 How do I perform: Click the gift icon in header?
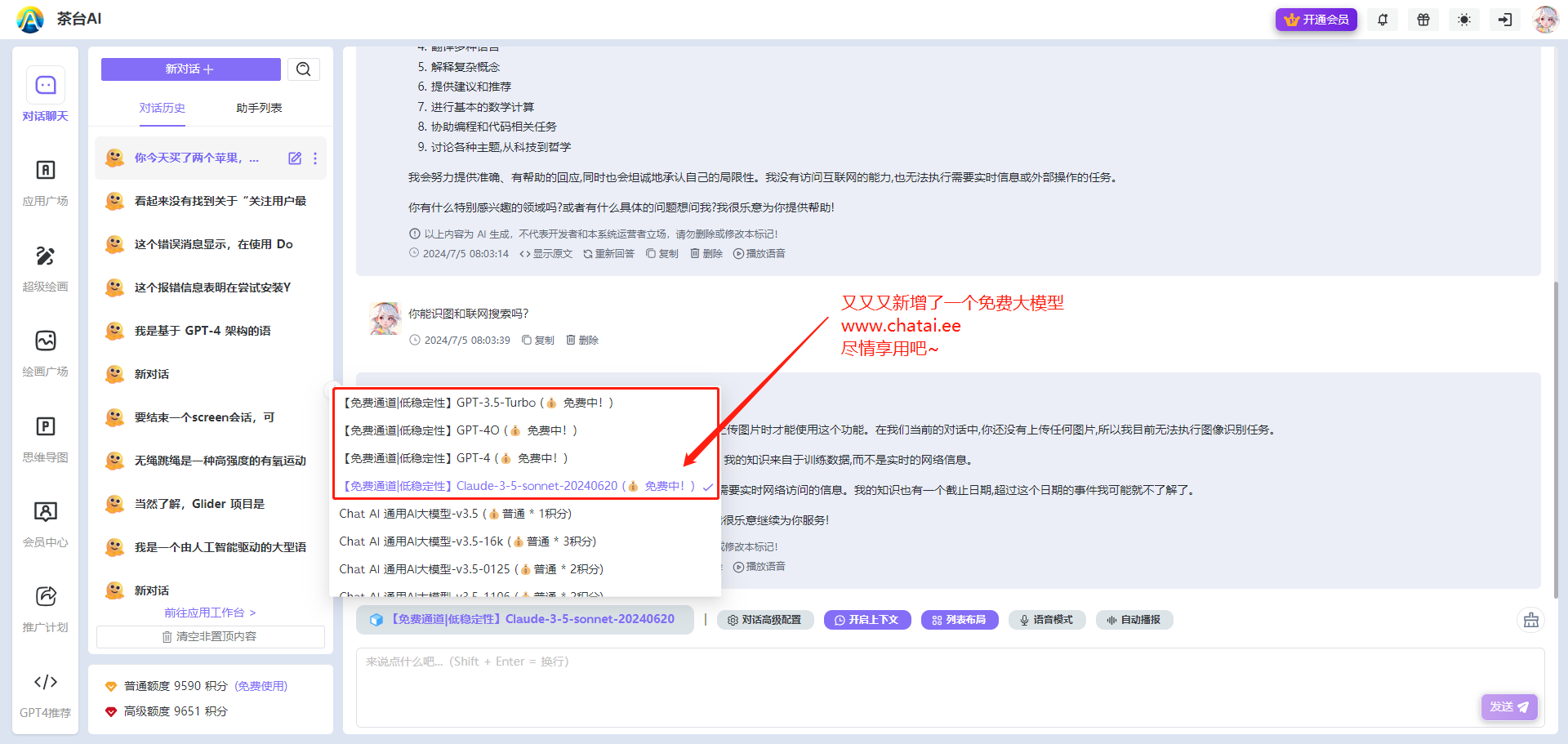tap(1423, 20)
